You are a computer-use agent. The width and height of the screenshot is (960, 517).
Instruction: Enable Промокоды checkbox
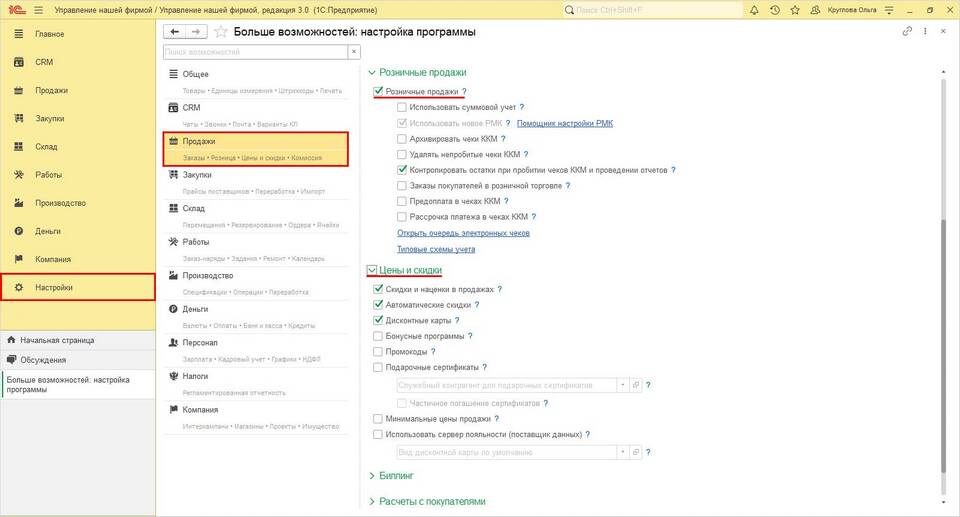pos(378,352)
